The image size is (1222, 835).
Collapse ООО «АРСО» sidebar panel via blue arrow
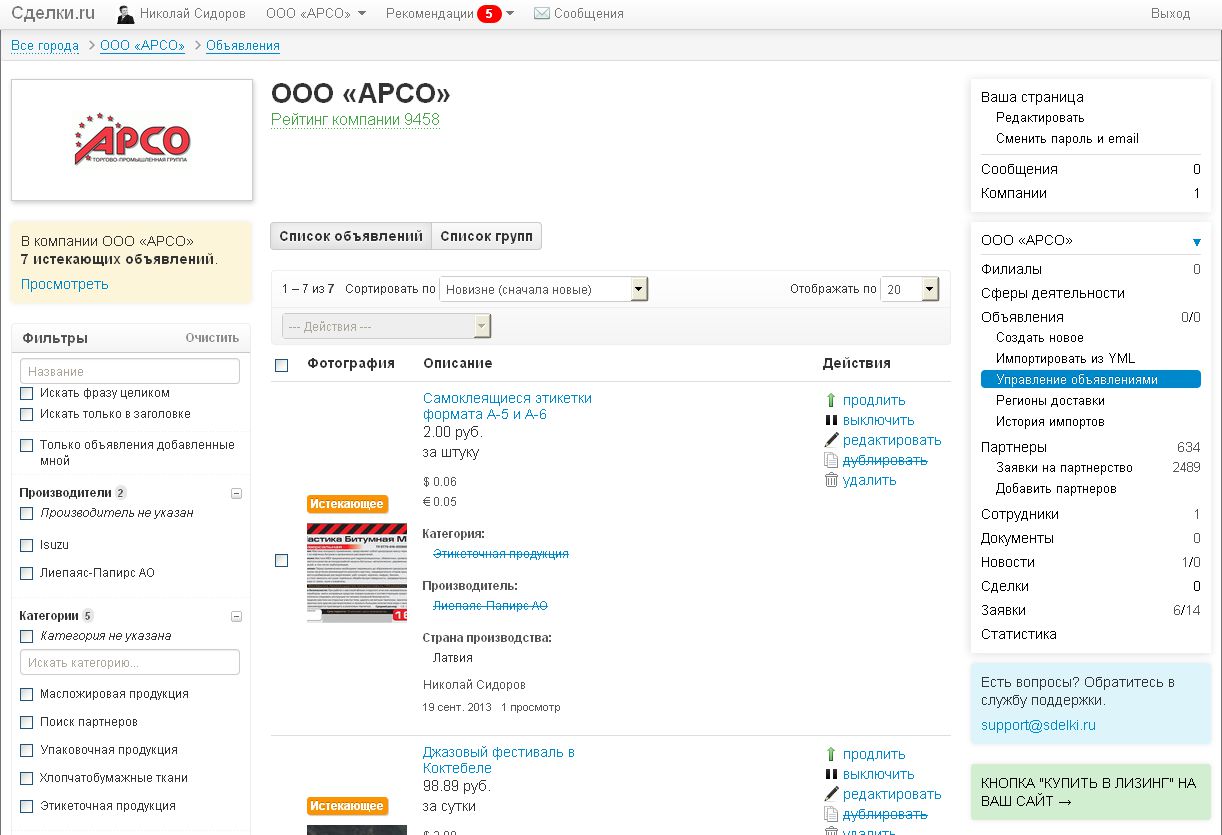point(1196,242)
